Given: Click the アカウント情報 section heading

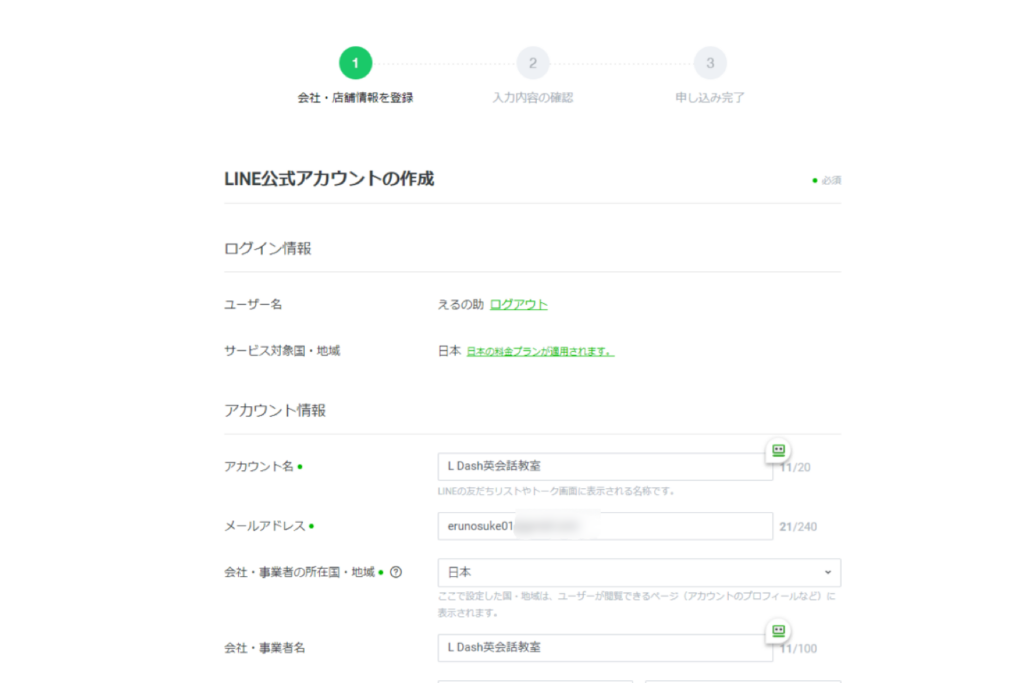Looking at the screenshot, I should tap(275, 411).
